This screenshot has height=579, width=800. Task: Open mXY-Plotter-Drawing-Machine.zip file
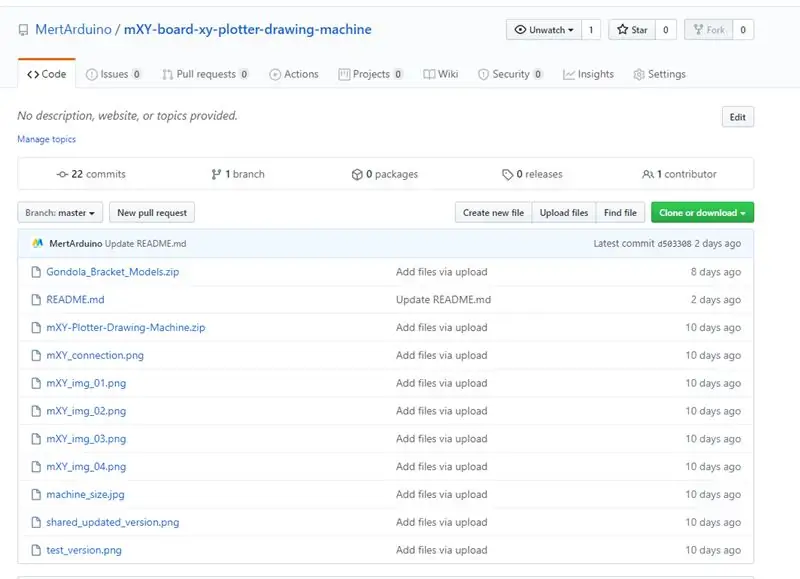coord(126,328)
